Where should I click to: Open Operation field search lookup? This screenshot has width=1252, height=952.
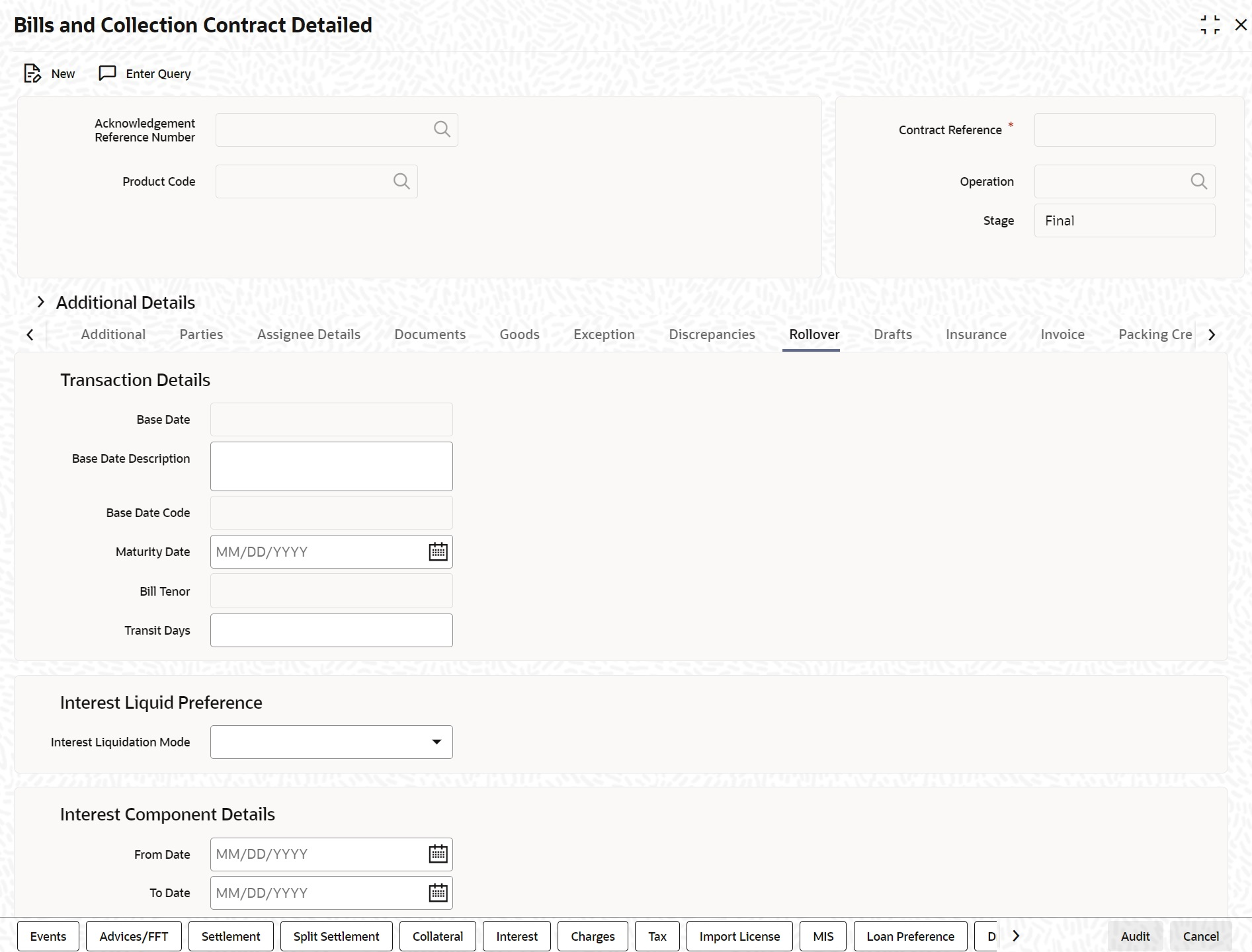click(x=1199, y=181)
